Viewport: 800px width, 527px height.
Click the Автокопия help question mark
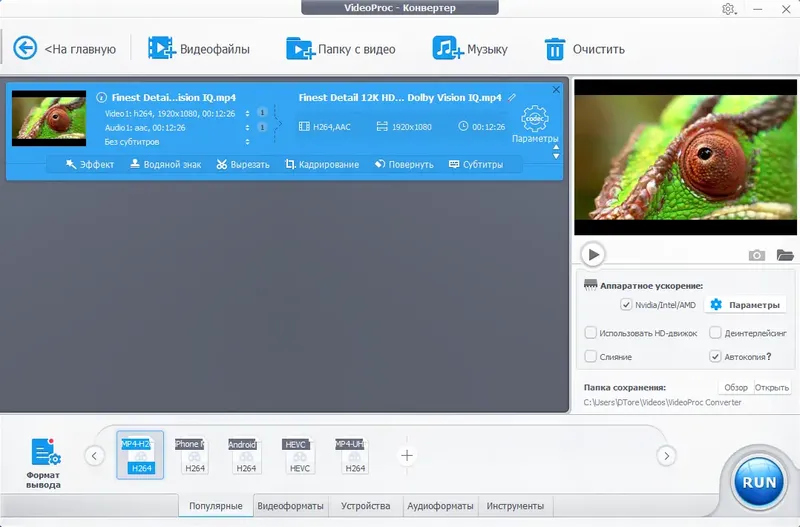768,357
